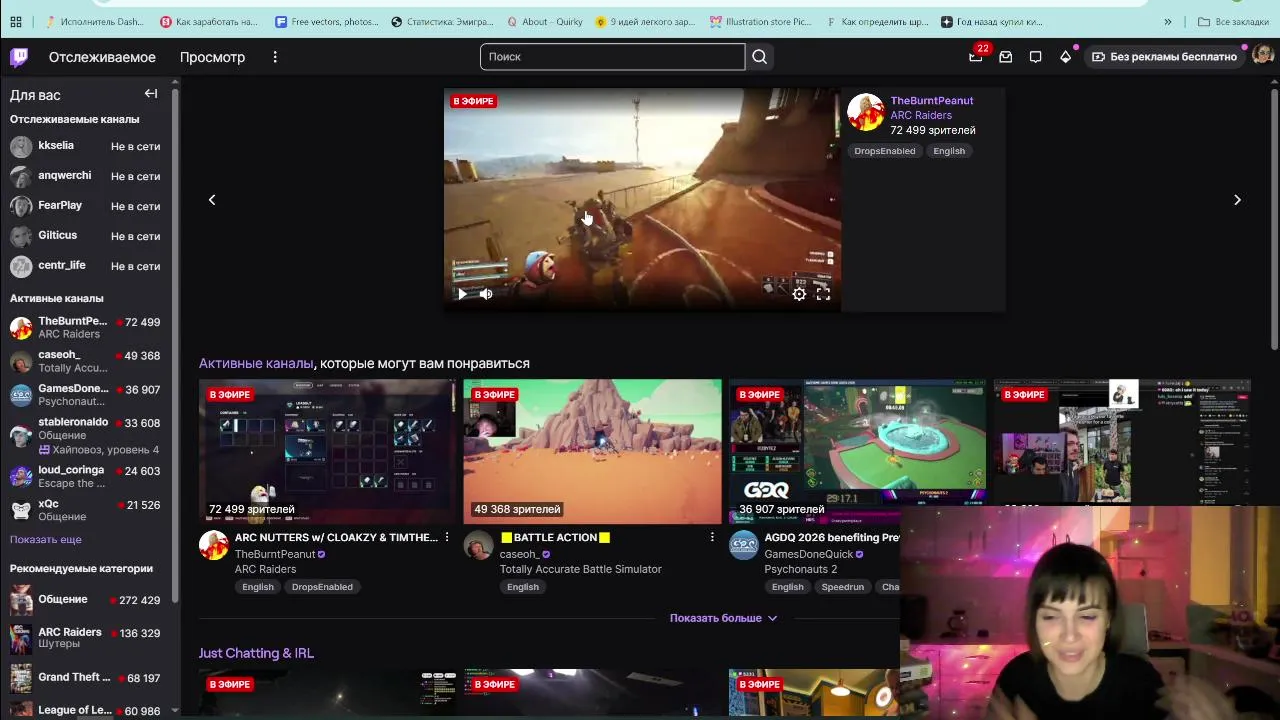Open Chrome apps grid icon

click(x=15, y=21)
